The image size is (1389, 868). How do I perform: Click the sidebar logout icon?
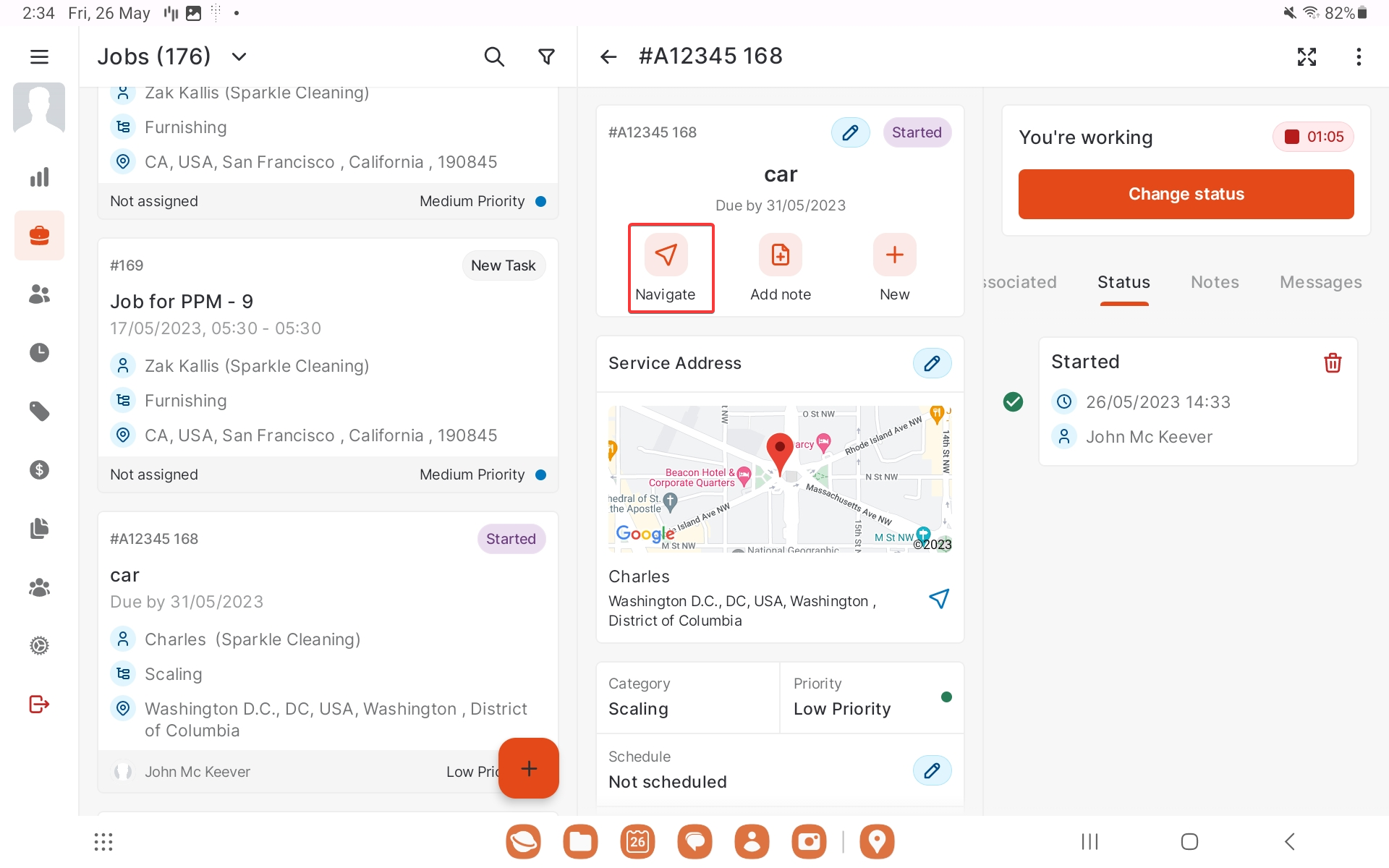[x=39, y=704]
